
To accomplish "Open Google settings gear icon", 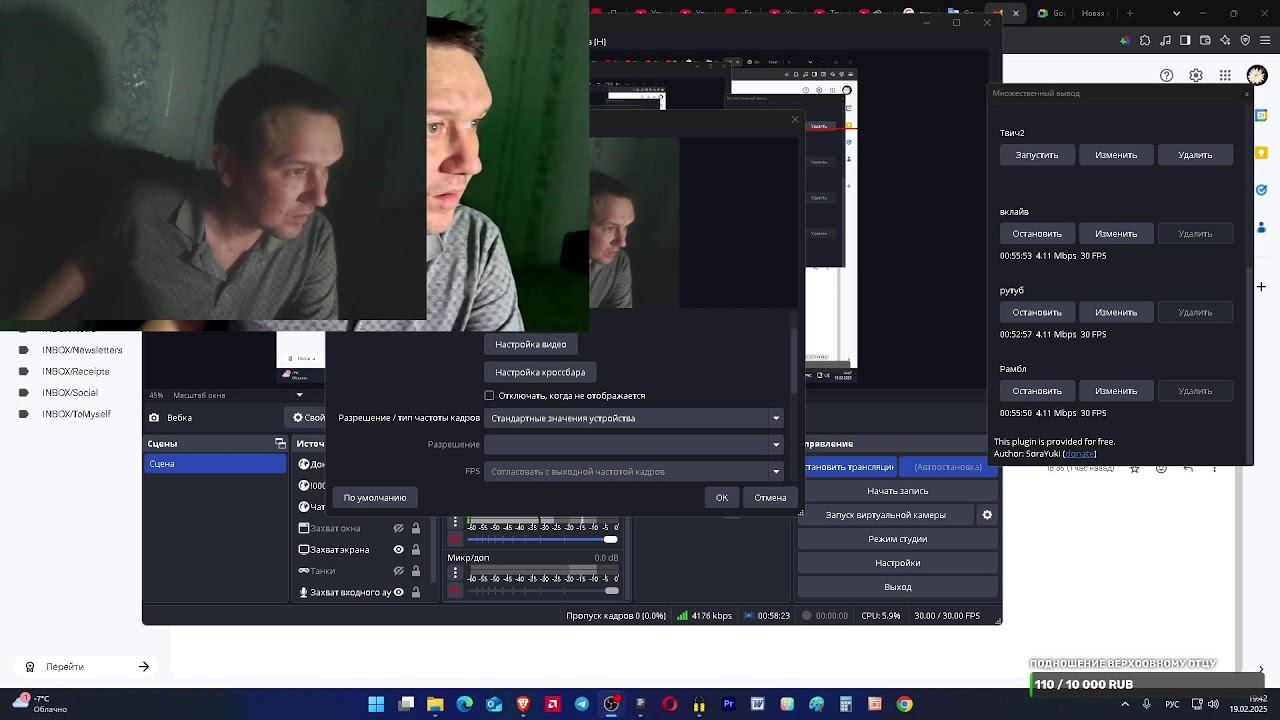I will coord(1196,75).
